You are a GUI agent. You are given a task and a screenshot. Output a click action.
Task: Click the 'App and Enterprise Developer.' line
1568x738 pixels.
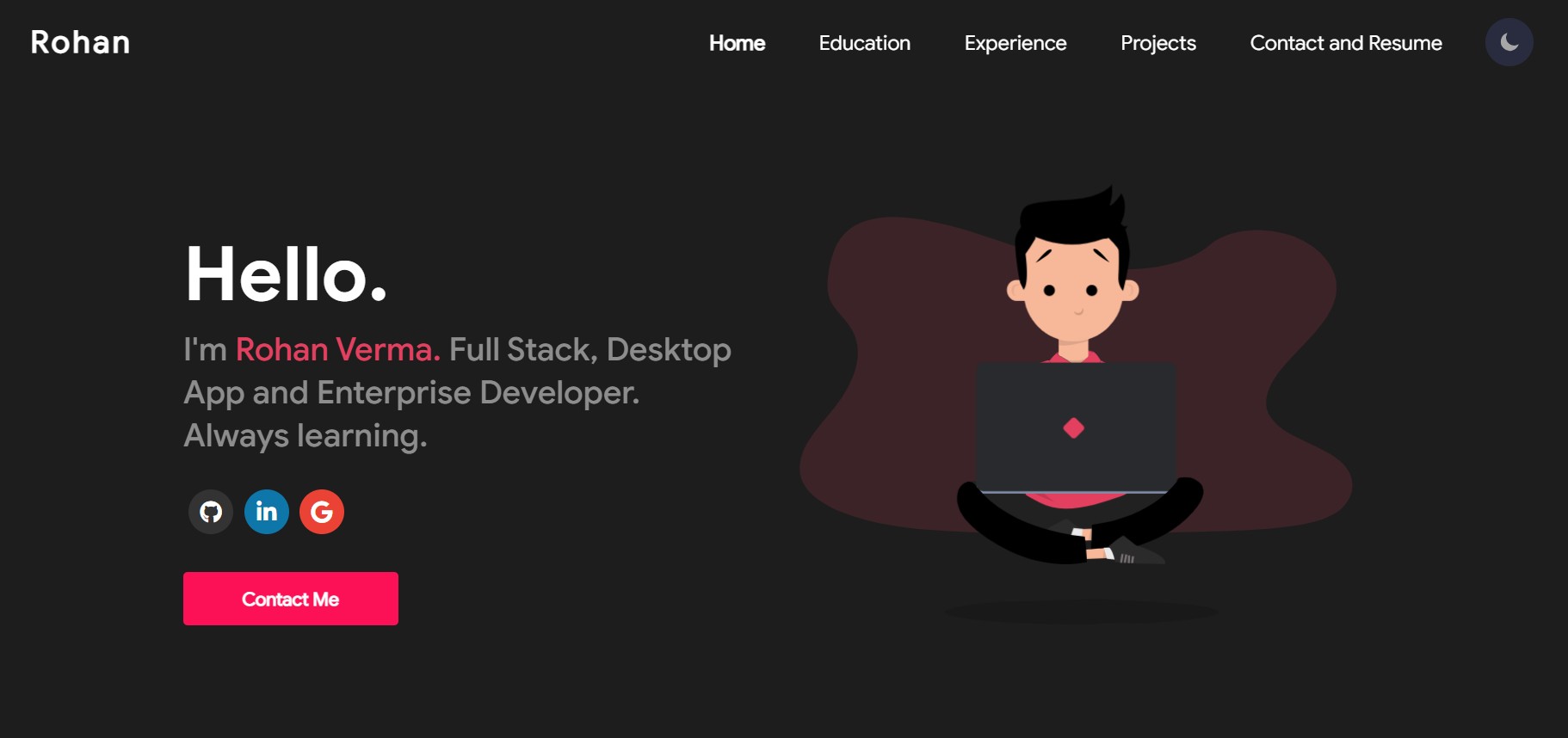pos(411,393)
